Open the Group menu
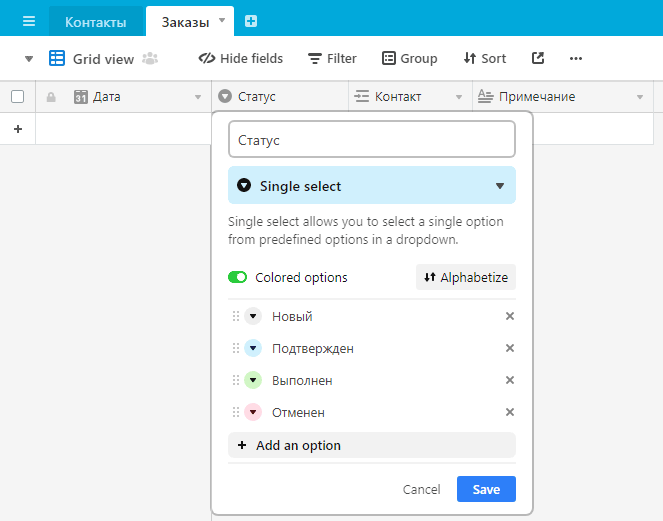 [410, 58]
